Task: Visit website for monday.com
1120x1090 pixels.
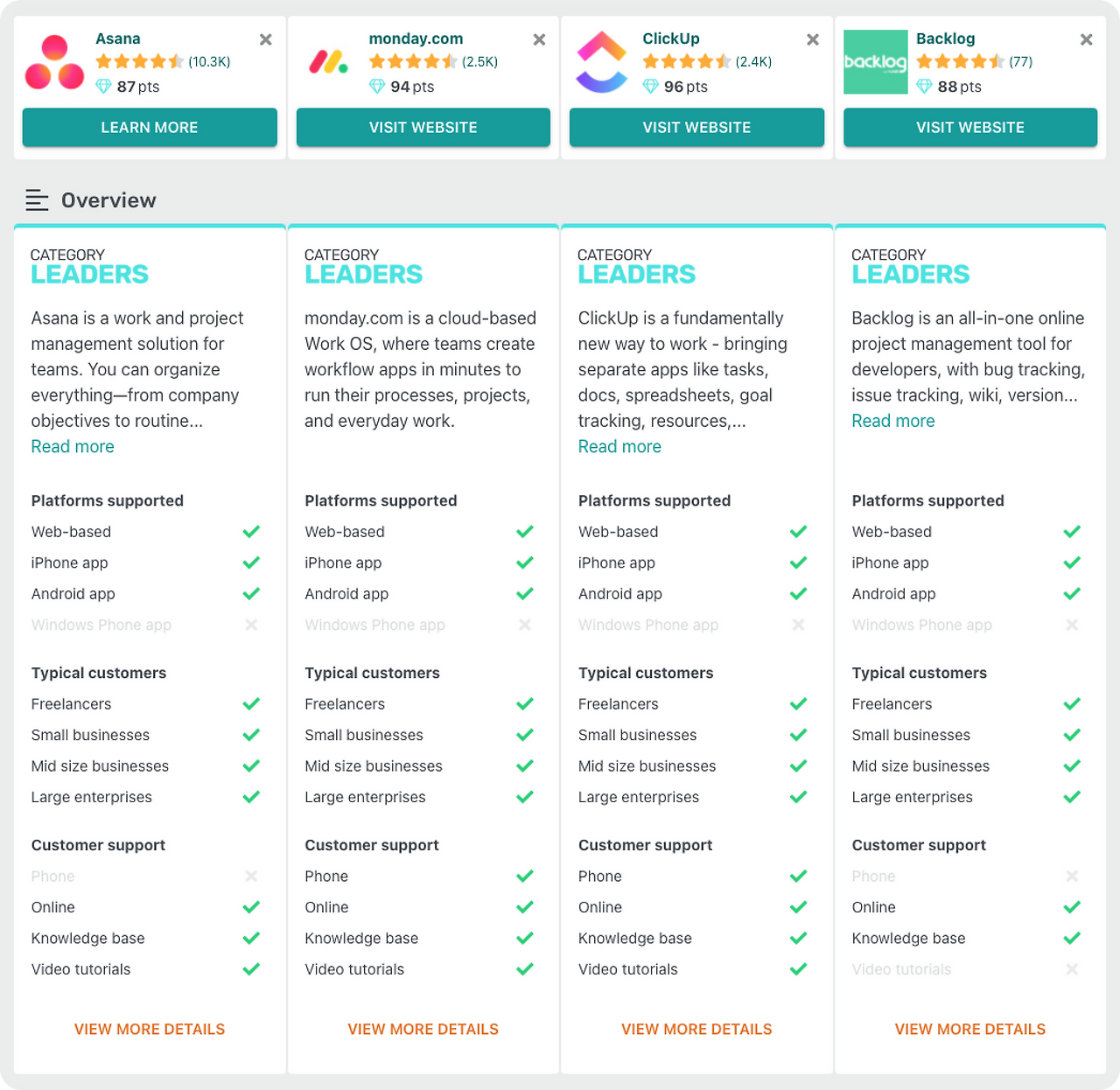Action: [423, 128]
